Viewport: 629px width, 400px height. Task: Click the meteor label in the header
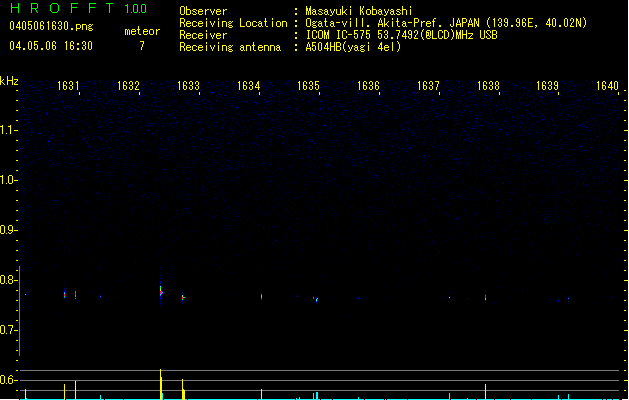142,31
